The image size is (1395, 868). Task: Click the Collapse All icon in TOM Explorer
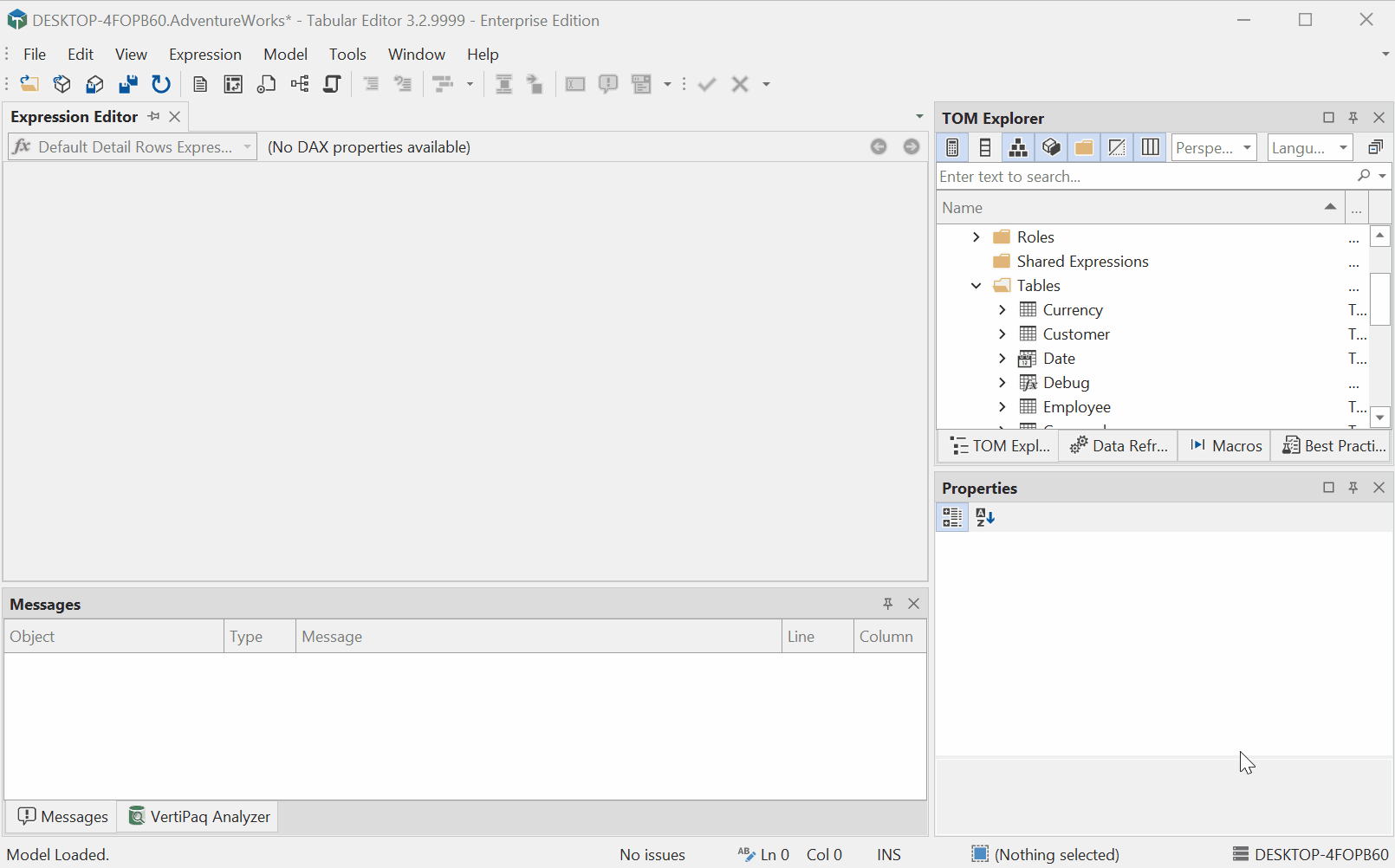pyautogui.click(x=1375, y=147)
